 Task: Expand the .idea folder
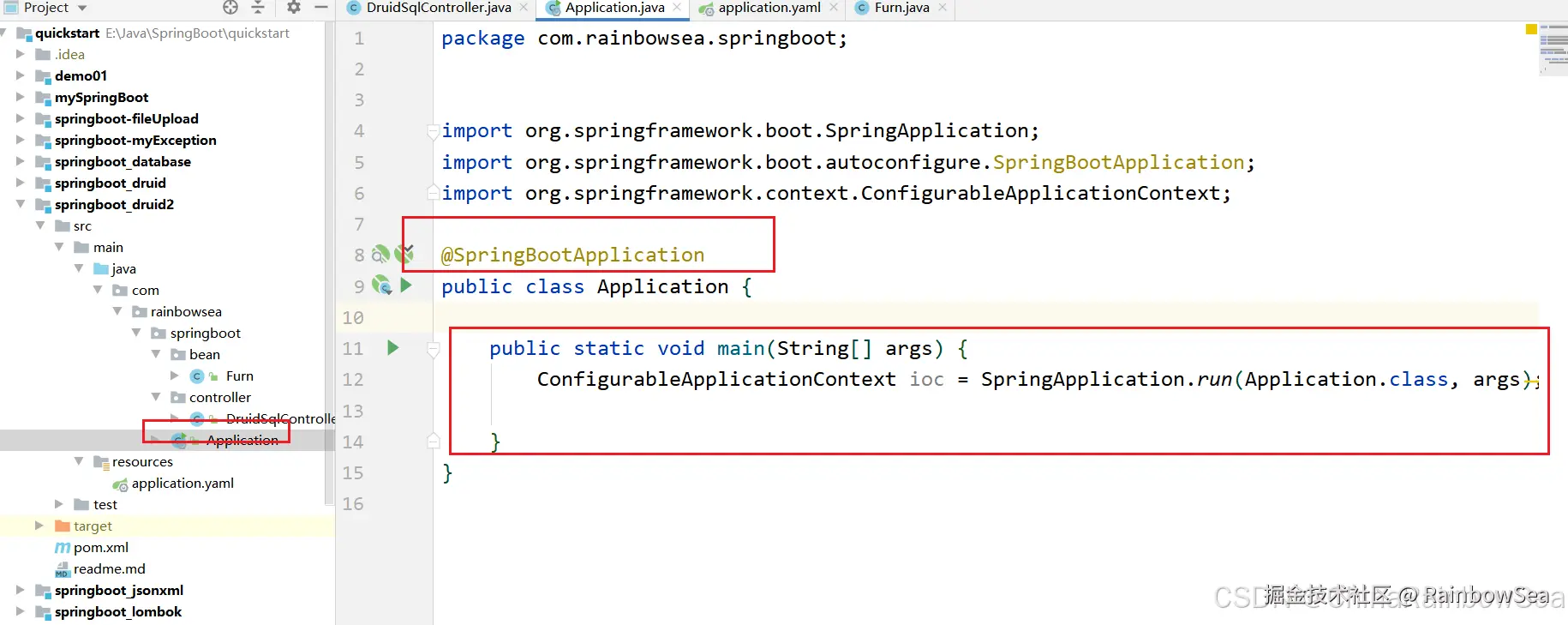21,54
